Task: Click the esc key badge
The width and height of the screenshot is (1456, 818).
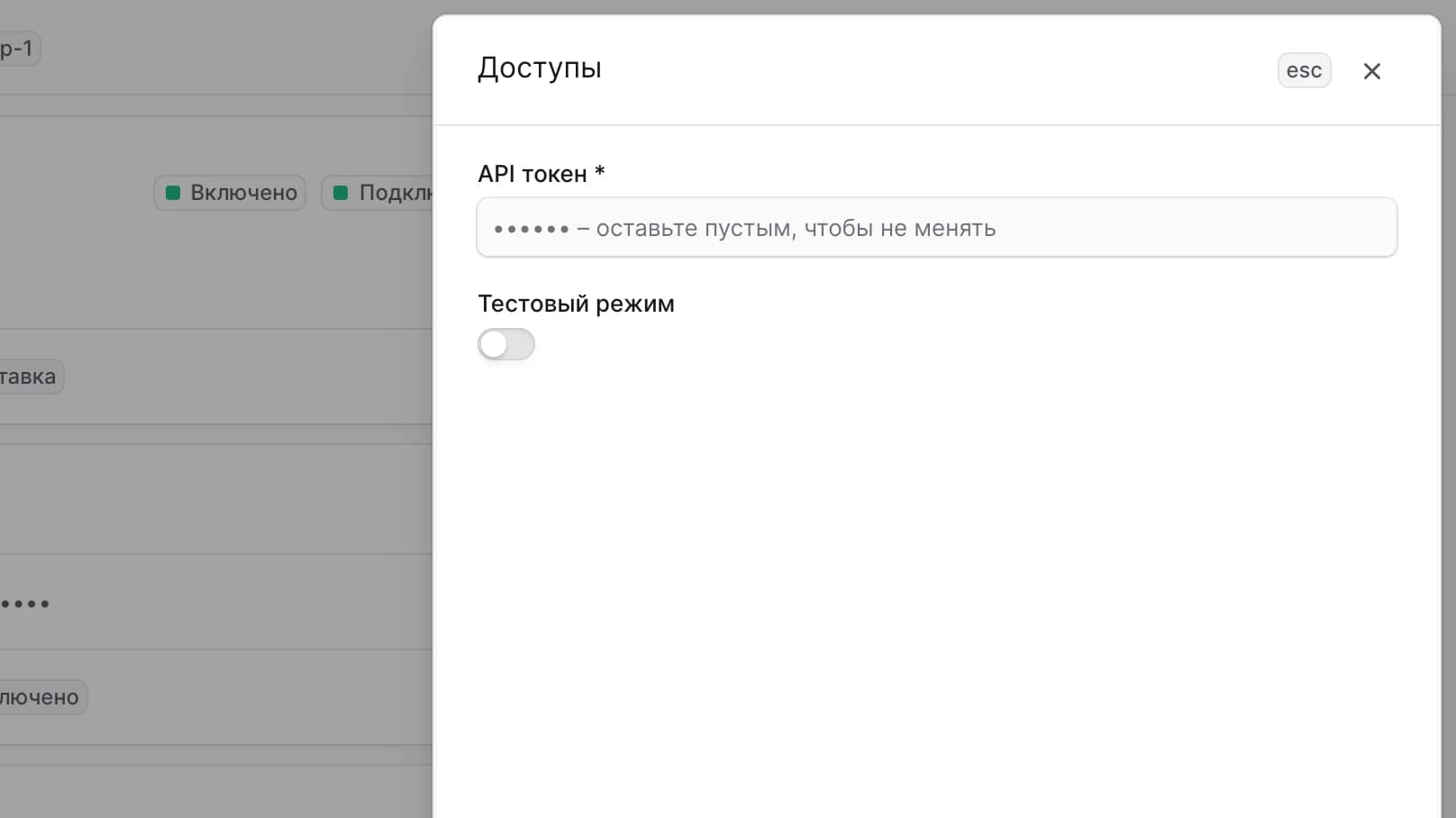Action: point(1304,70)
